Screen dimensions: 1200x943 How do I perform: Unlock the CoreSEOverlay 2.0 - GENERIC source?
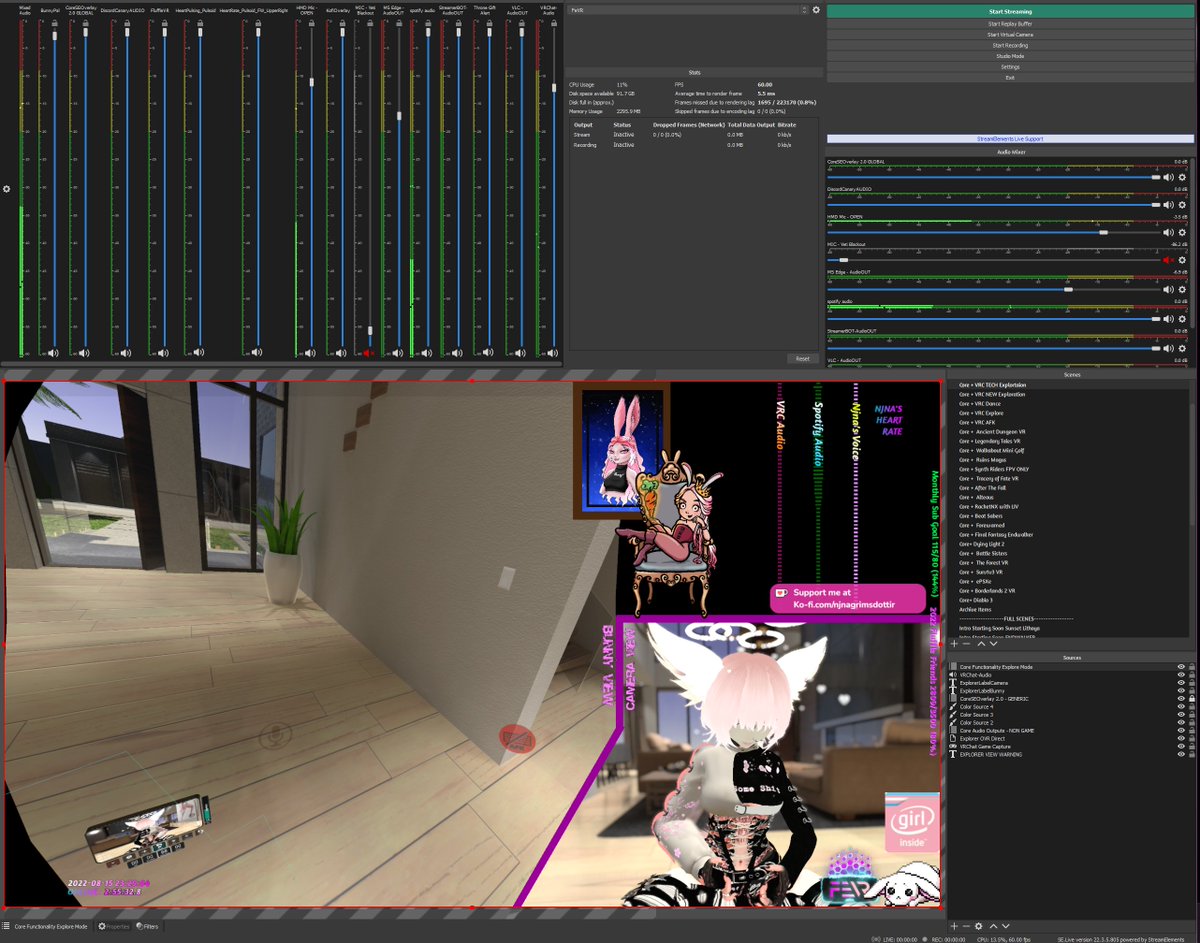[x=1192, y=699]
